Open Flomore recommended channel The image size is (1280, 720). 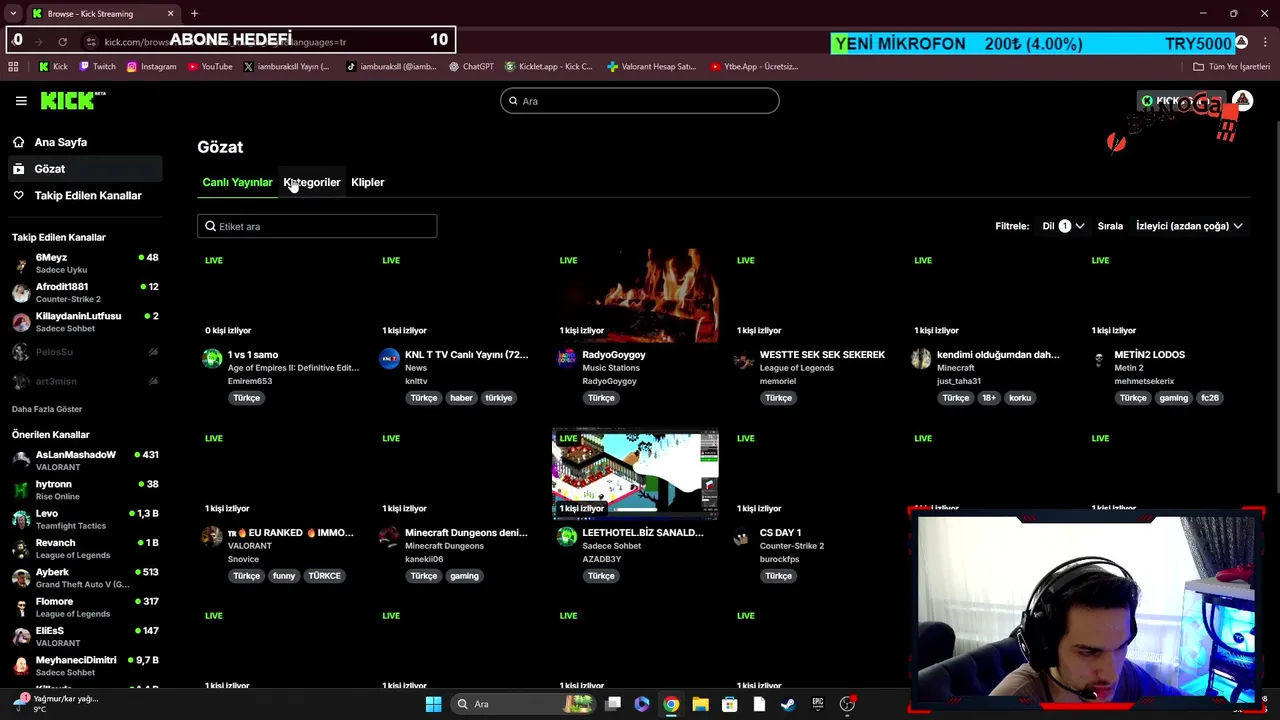85,607
